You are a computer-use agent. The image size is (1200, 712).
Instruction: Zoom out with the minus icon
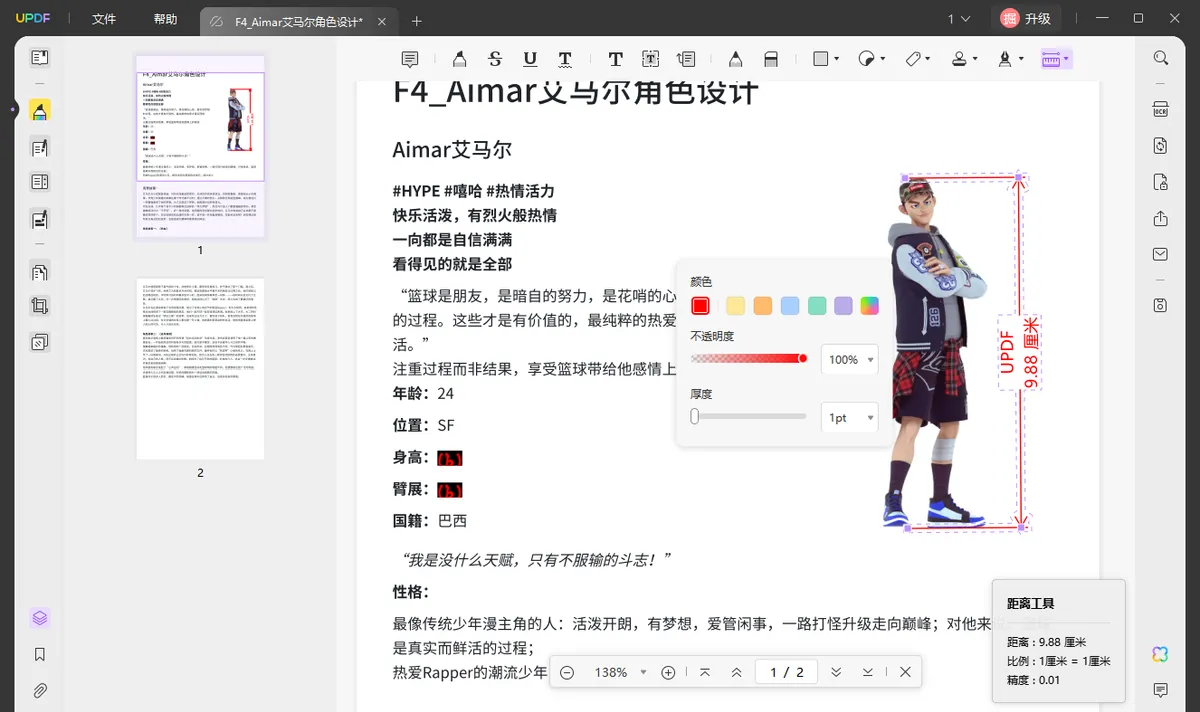pyautogui.click(x=567, y=672)
